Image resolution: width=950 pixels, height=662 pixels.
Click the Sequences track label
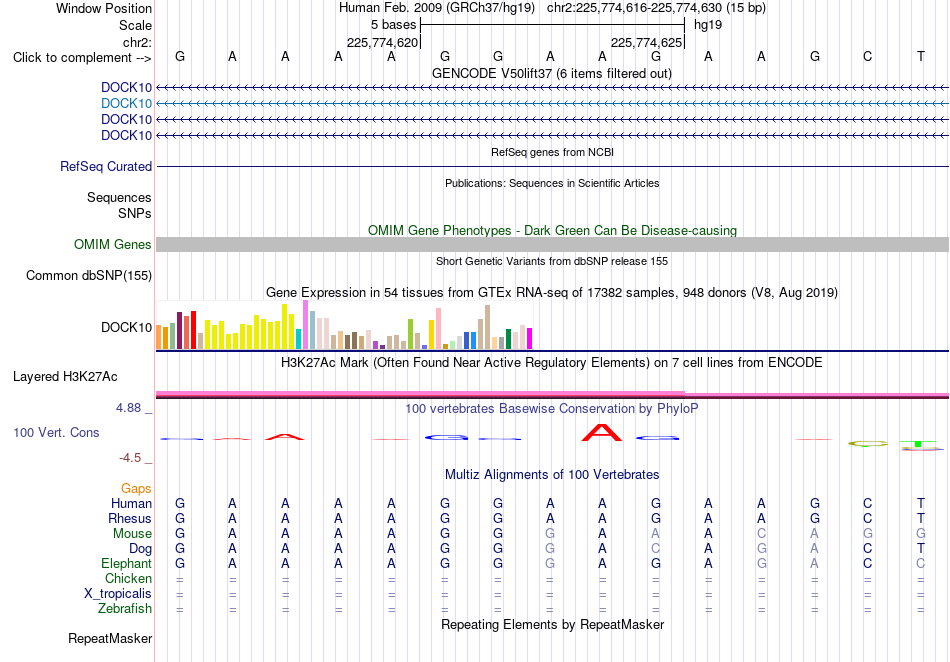coord(119,197)
